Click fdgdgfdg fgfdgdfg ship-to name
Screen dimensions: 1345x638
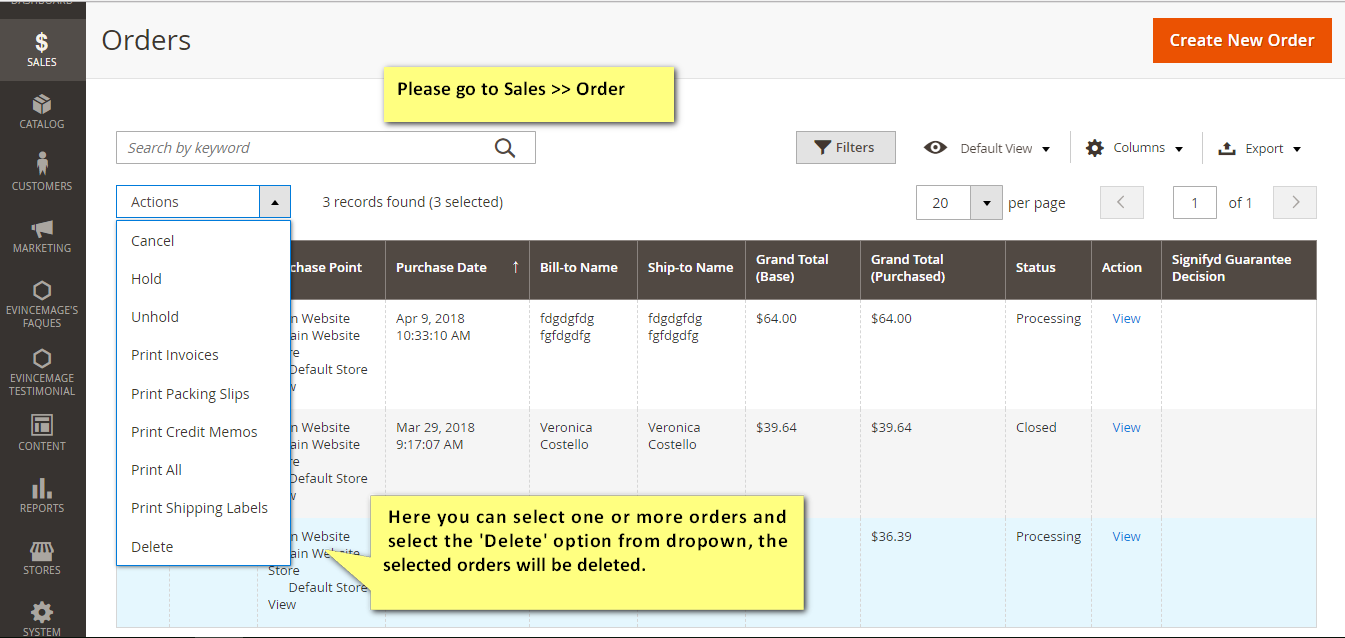click(x=675, y=327)
